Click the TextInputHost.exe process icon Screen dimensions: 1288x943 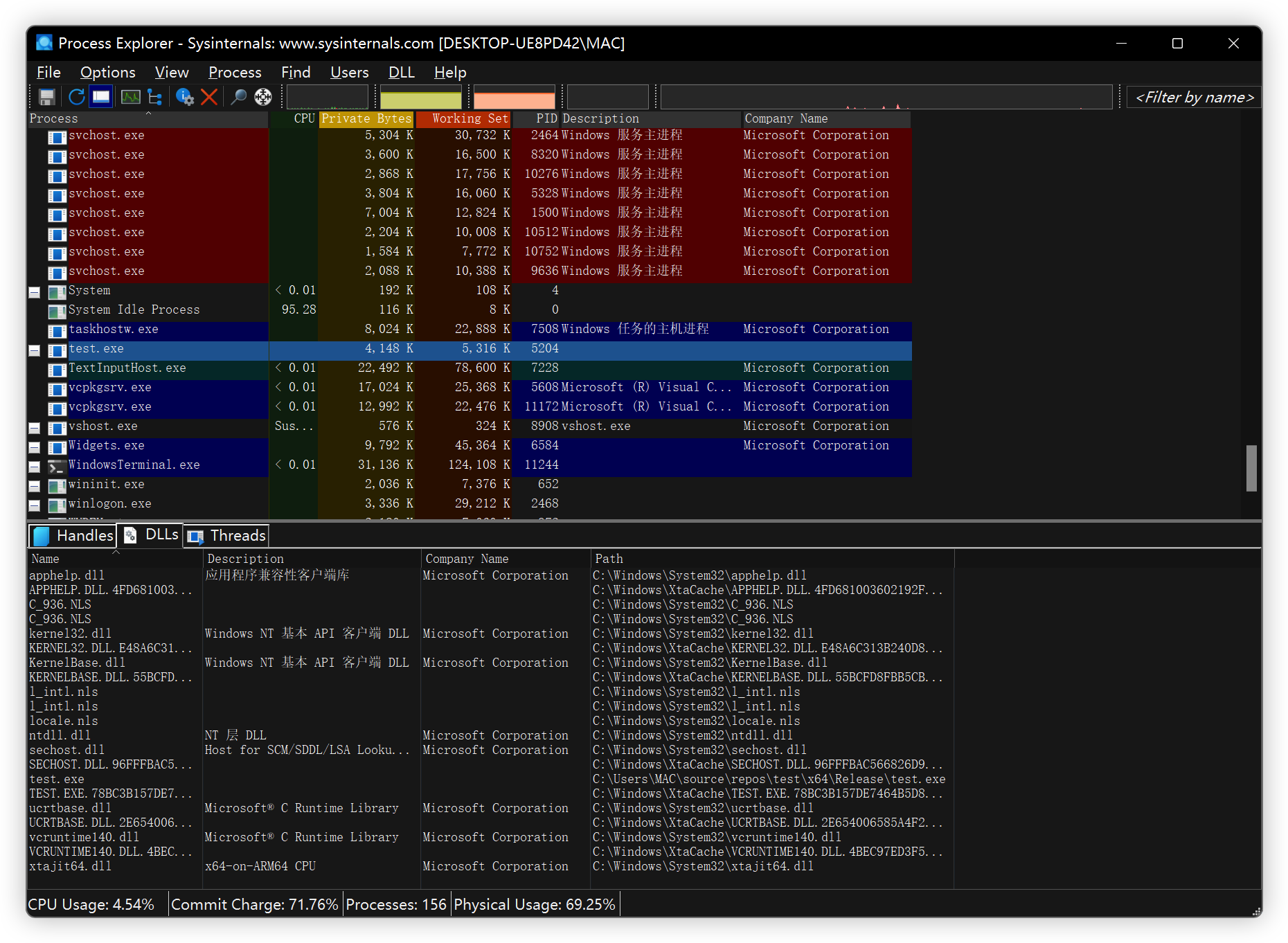pos(57,370)
